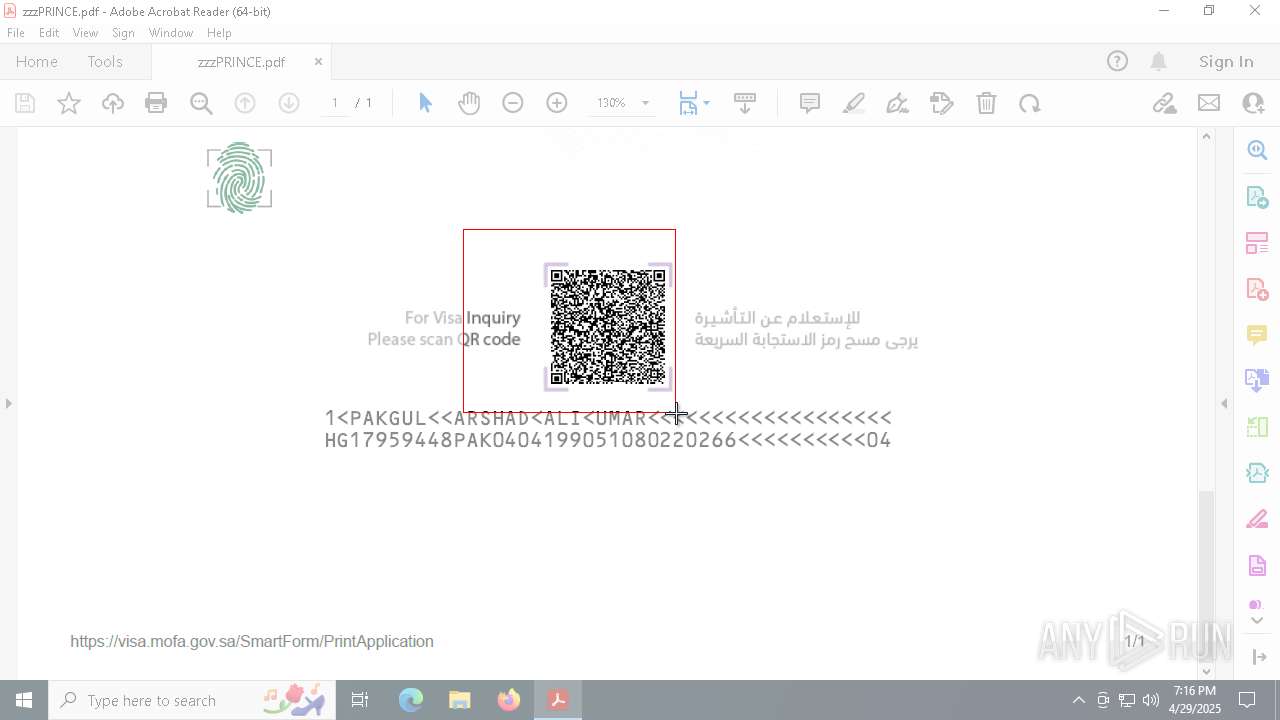Print the document with printer icon
This screenshot has height=720, width=1280.
(156, 103)
